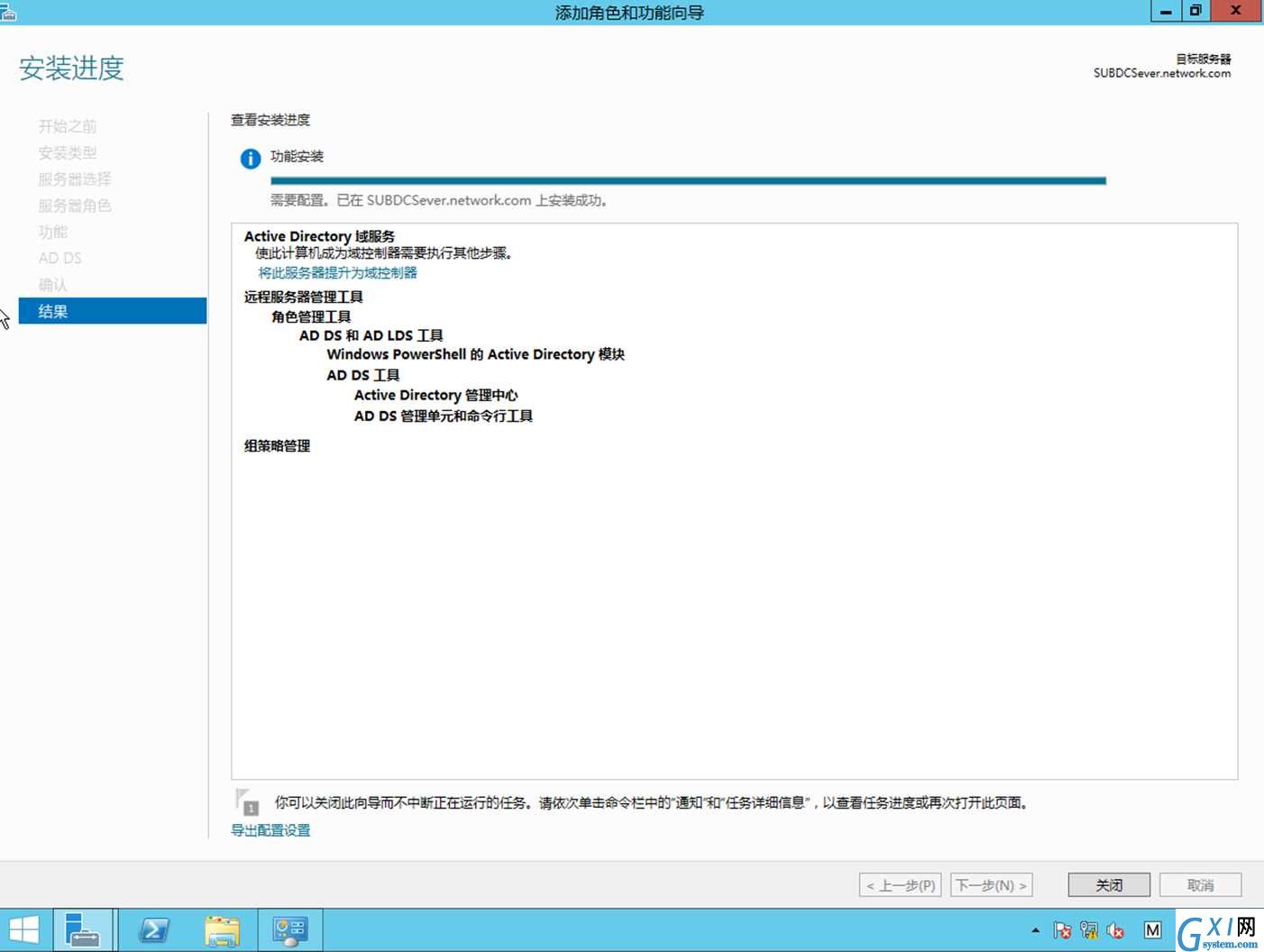Click 将此服务器提升为域控制器 link

click(x=337, y=272)
